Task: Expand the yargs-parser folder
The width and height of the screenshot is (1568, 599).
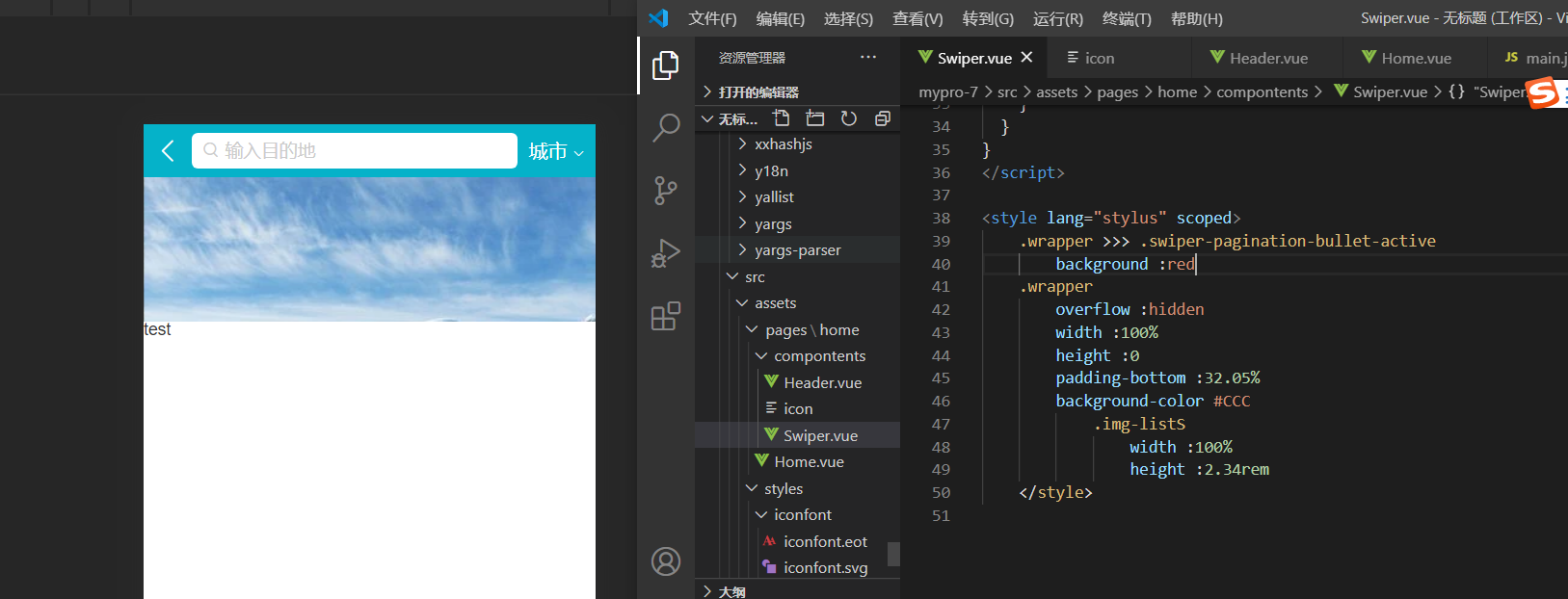Action: [797, 250]
